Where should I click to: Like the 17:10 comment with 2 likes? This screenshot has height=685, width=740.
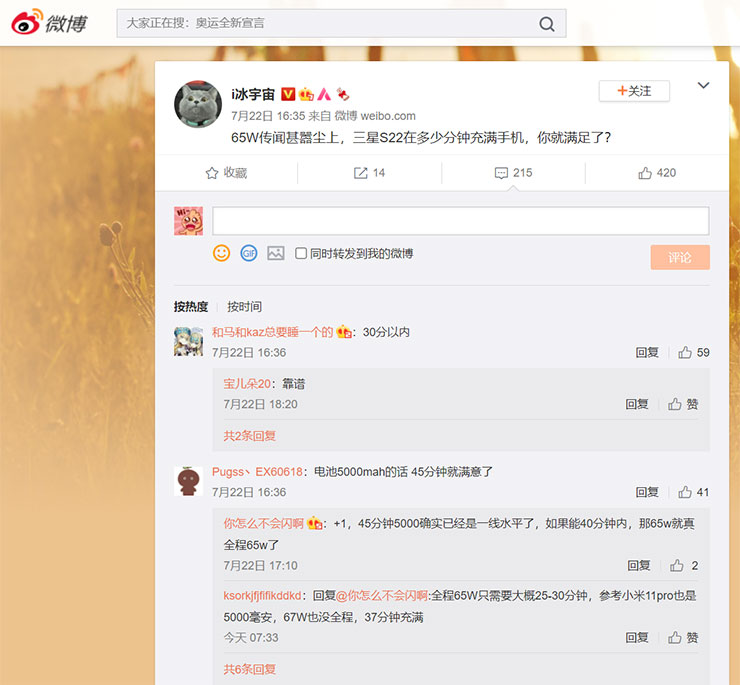(684, 566)
